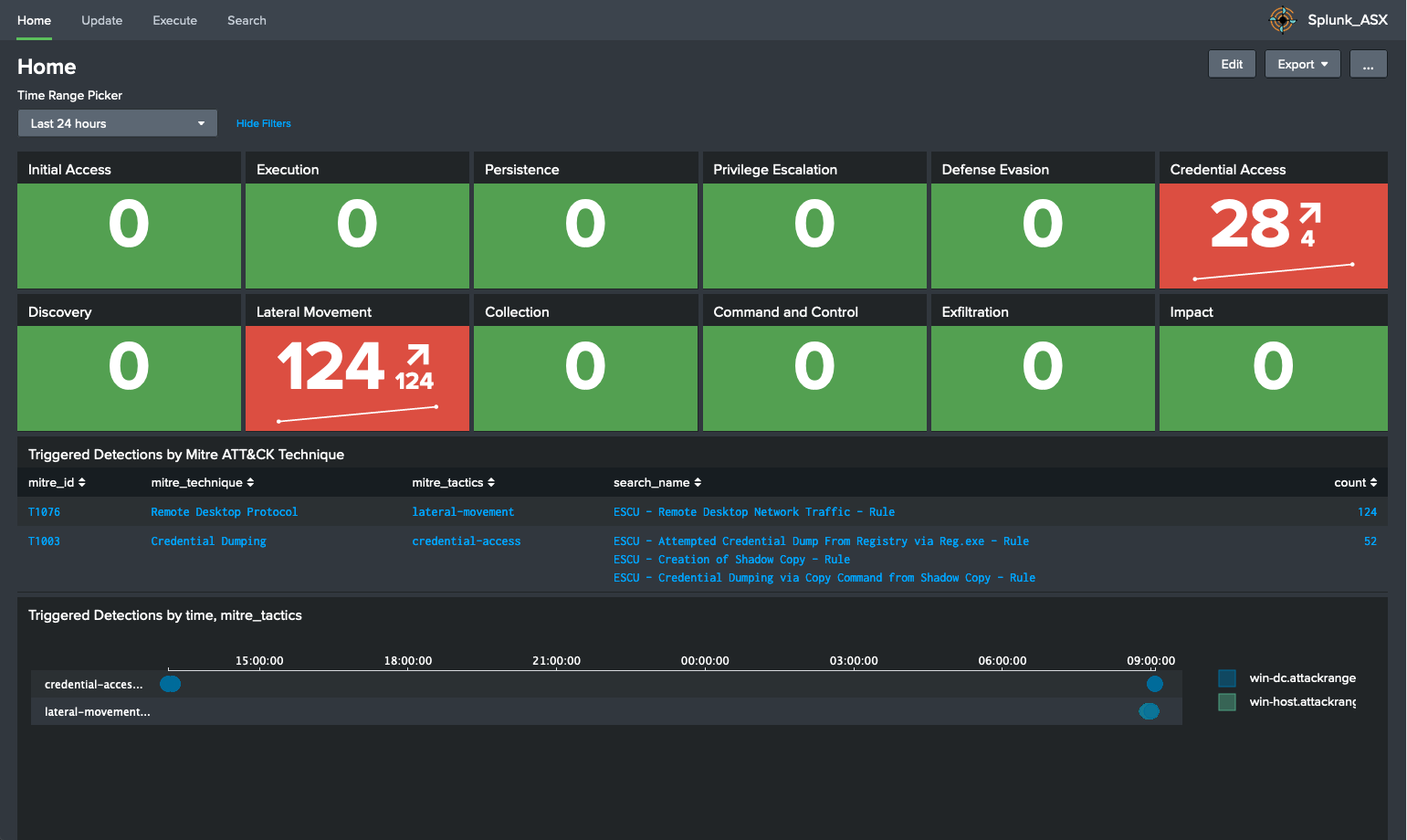This screenshot has height=840, width=1407.
Task: Click lateral-movement dot near 09:00:00
Action: click(x=1150, y=711)
